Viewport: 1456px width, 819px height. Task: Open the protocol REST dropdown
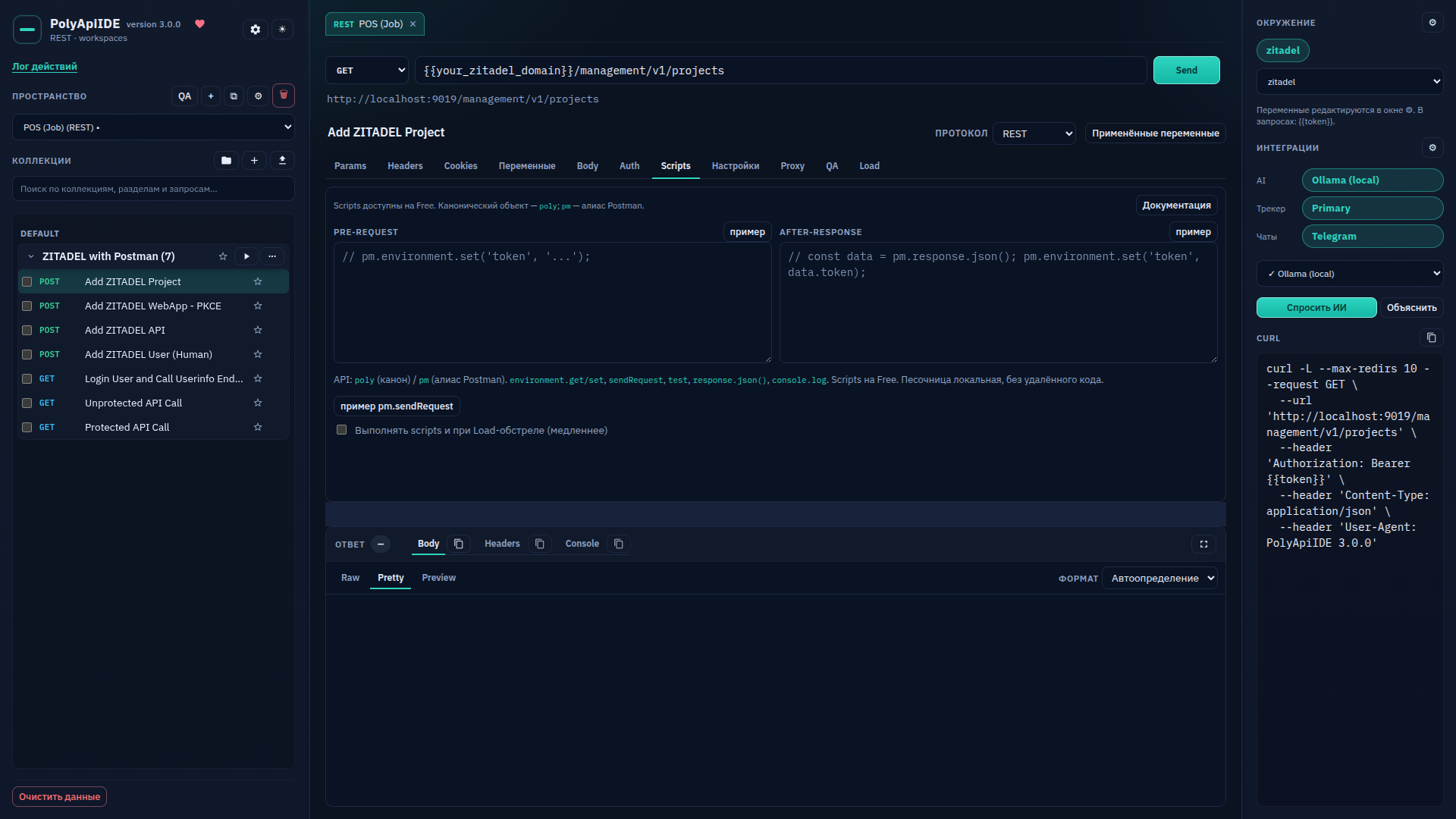pyautogui.click(x=1034, y=133)
